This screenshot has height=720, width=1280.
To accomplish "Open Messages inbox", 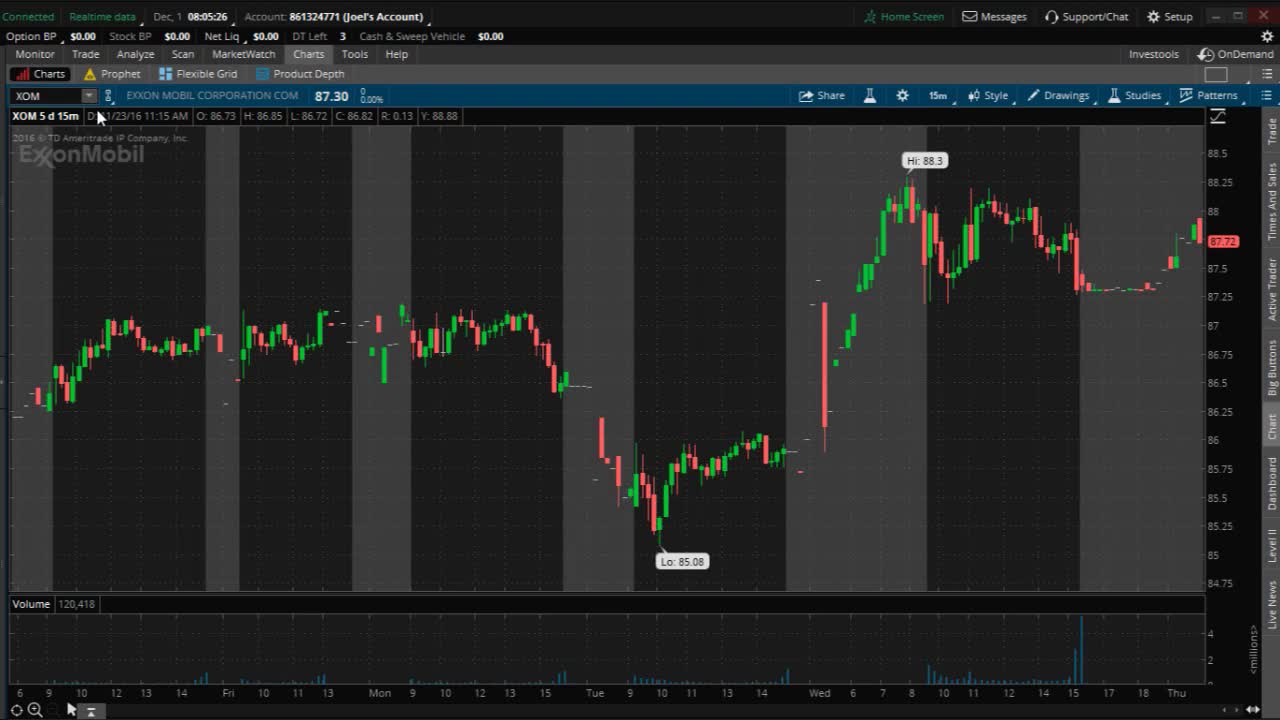I will (994, 16).
